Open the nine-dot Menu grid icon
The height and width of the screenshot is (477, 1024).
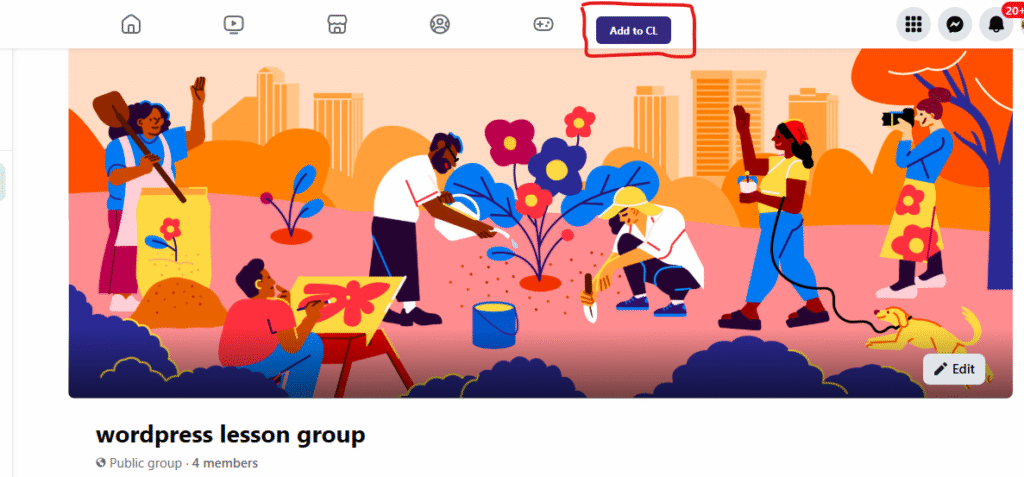click(913, 25)
